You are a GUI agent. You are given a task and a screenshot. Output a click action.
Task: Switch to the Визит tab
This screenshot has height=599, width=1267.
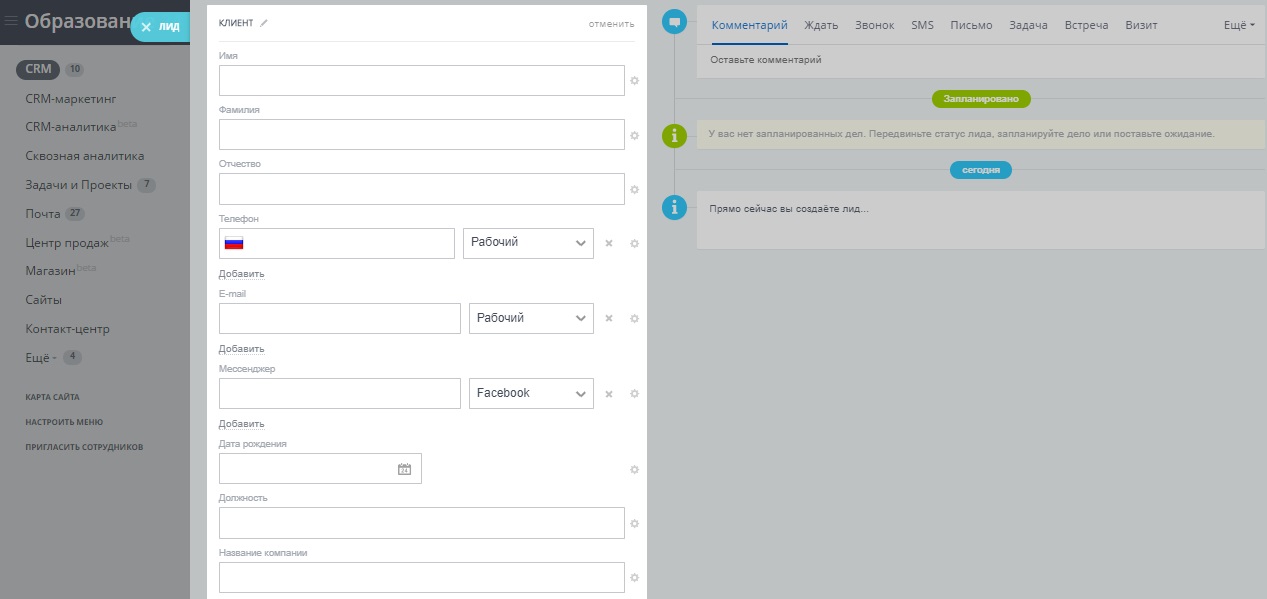(x=1141, y=25)
